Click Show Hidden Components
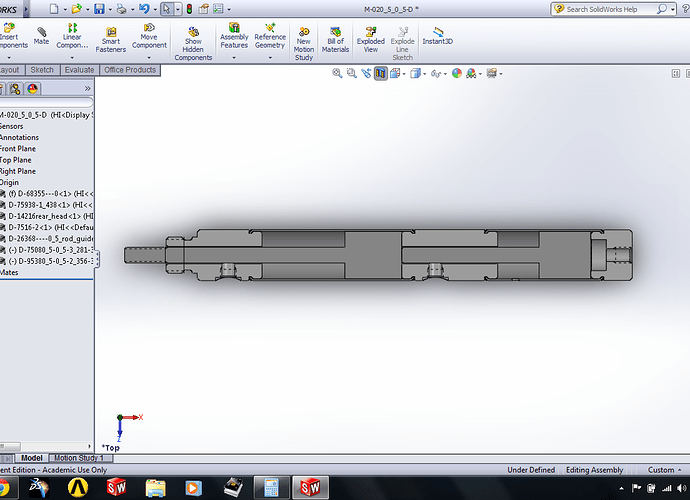The width and height of the screenshot is (690, 500). point(193,43)
